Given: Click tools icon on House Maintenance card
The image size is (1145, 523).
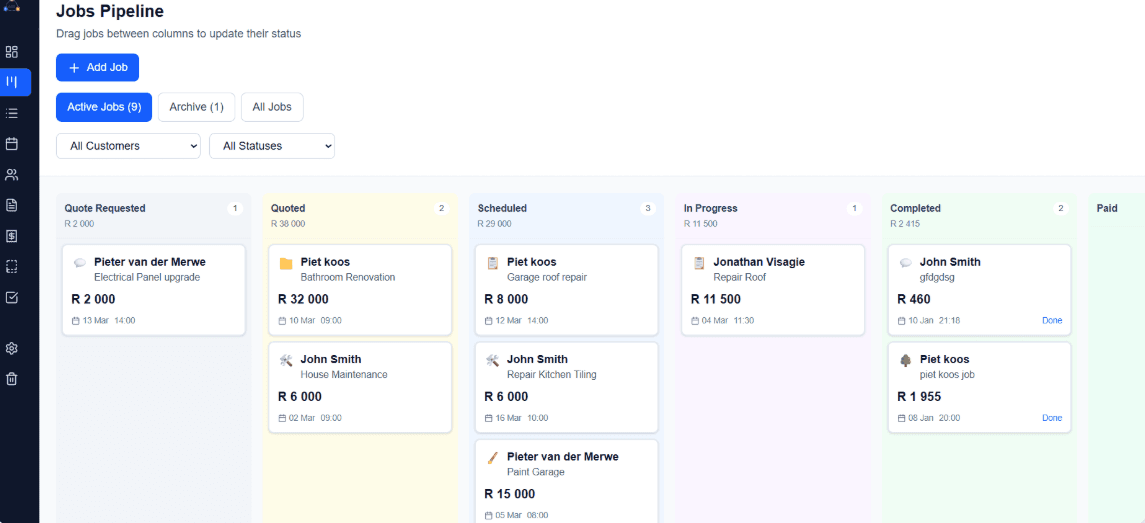Looking at the screenshot, I should [286, 360].
